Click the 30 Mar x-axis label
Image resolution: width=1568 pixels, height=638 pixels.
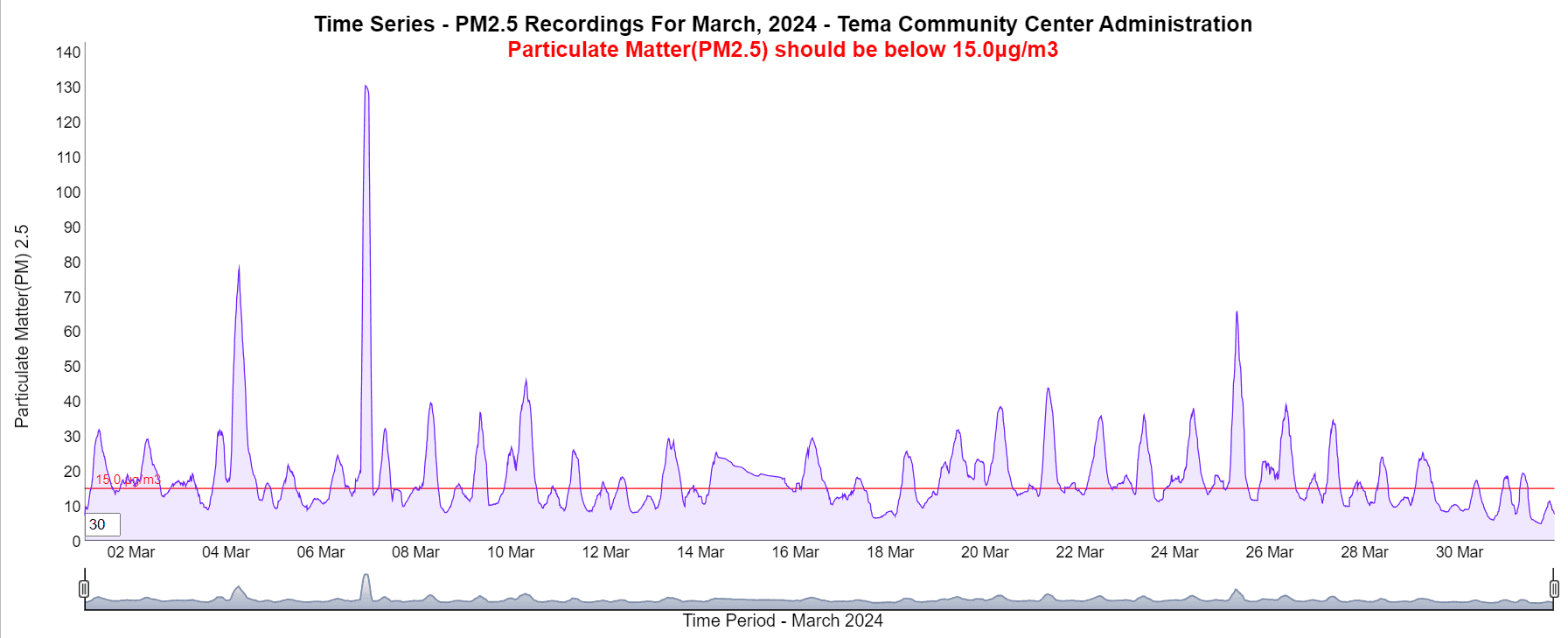(1459, 552)
